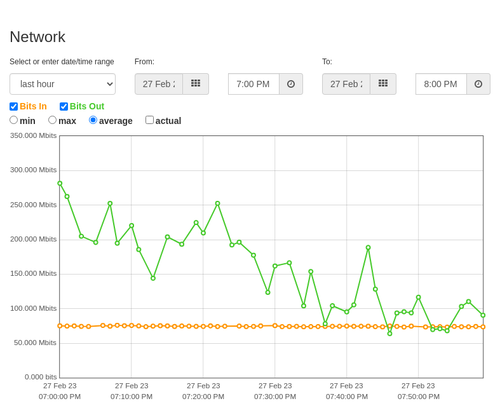Enable the actual checkbox

[x=149, y=120]
